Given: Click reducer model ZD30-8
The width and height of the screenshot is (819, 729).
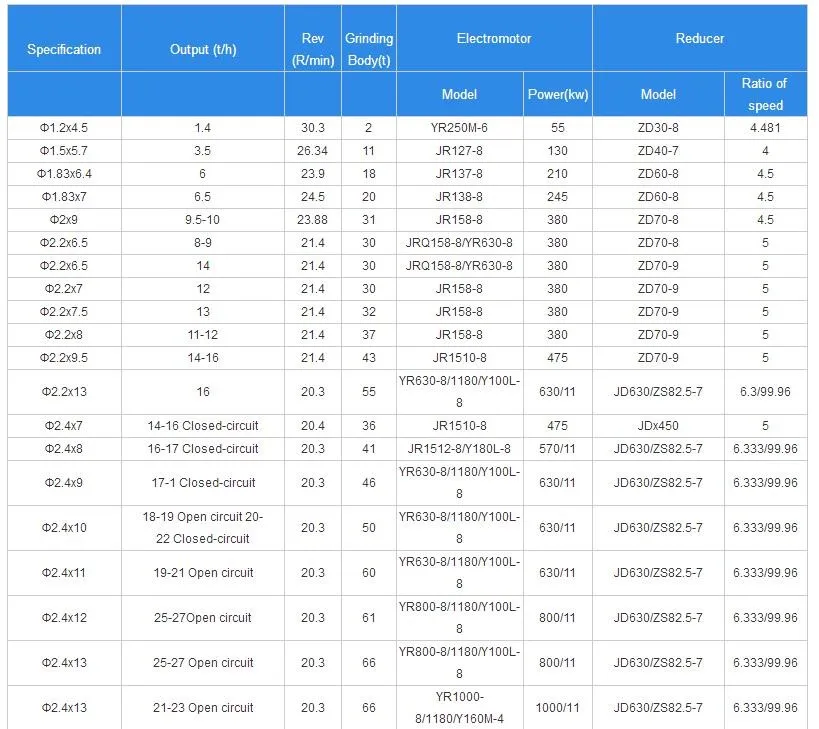Looking at the screenshot, I should pos(658,128).
